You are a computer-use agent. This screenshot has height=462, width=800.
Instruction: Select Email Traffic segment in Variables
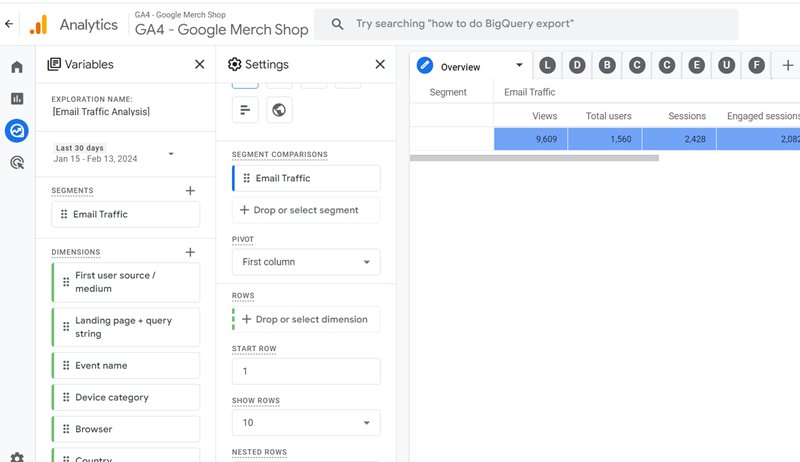point(126,214)
